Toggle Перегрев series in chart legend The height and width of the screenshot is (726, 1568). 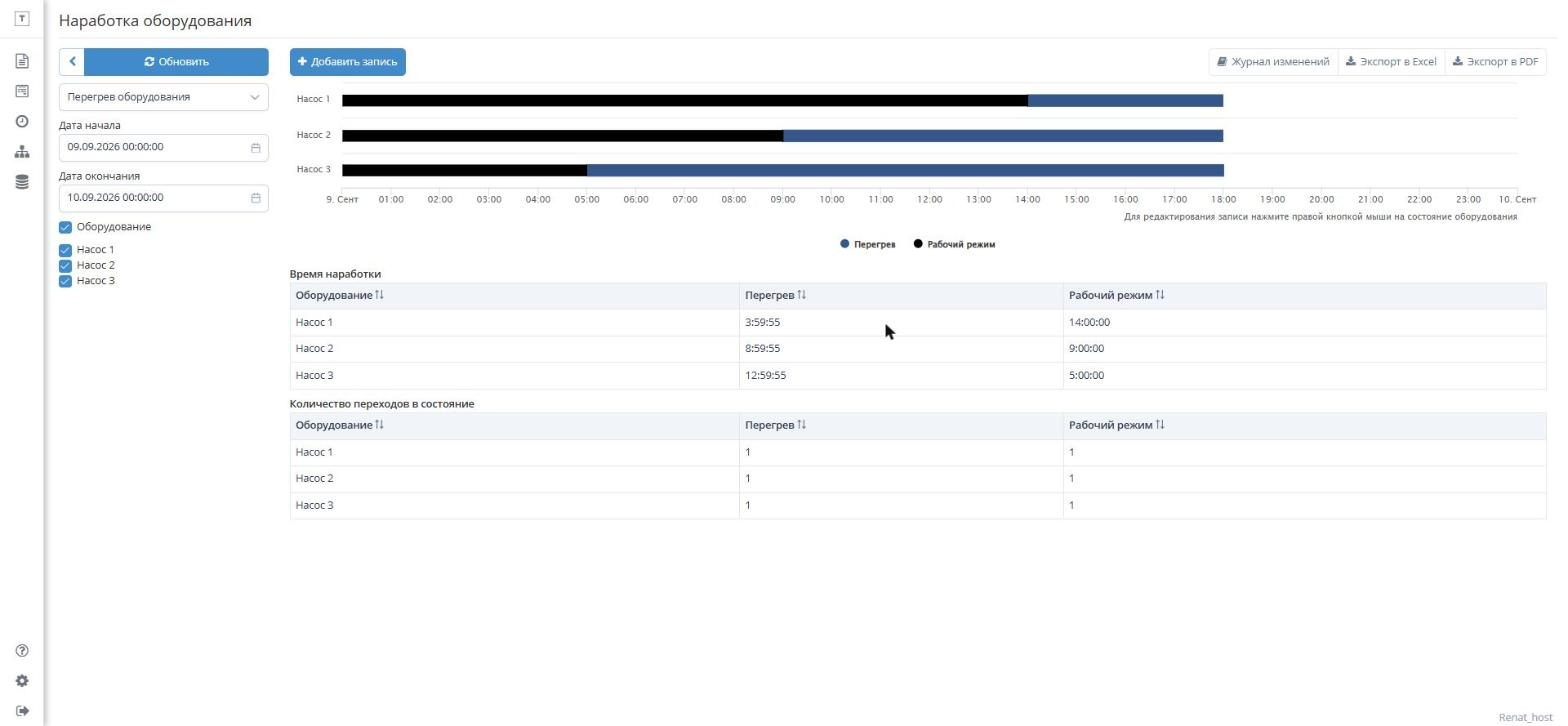tap(868, 244)
